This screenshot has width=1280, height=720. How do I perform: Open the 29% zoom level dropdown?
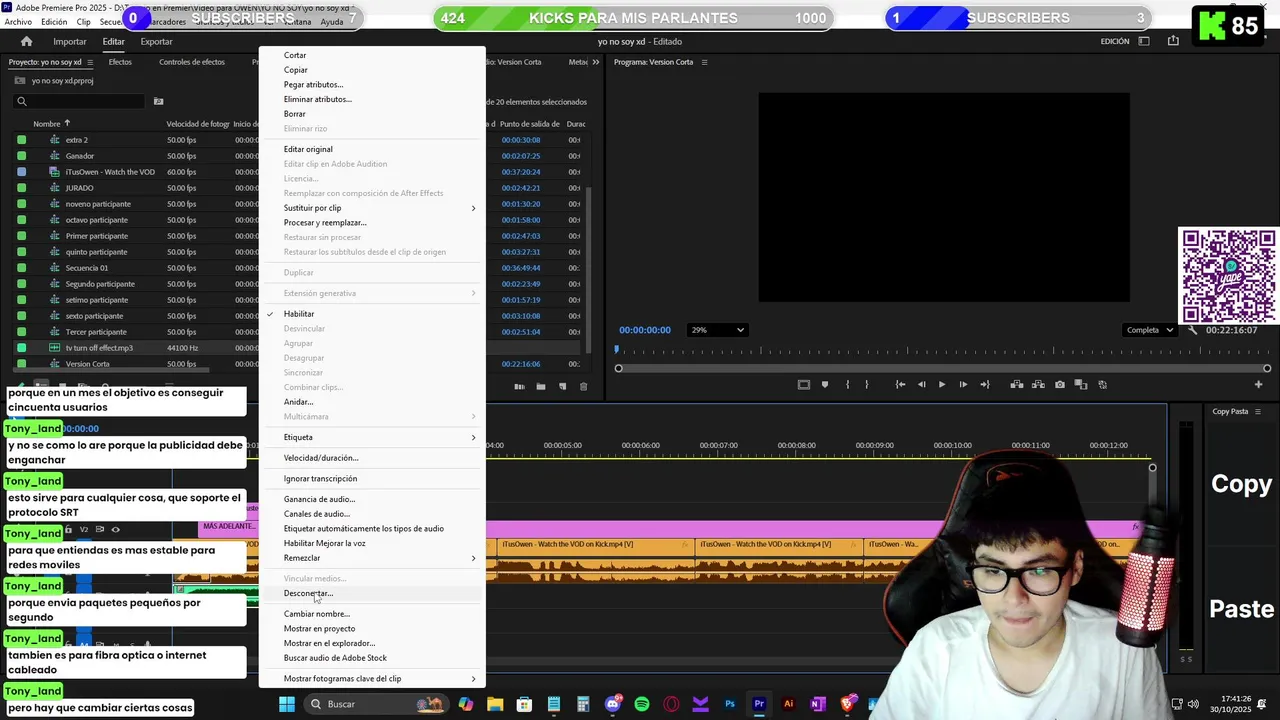(x=718, y=330)
